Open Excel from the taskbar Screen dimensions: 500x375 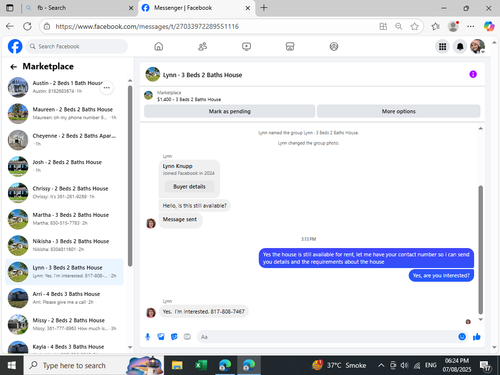coord(201,365)
